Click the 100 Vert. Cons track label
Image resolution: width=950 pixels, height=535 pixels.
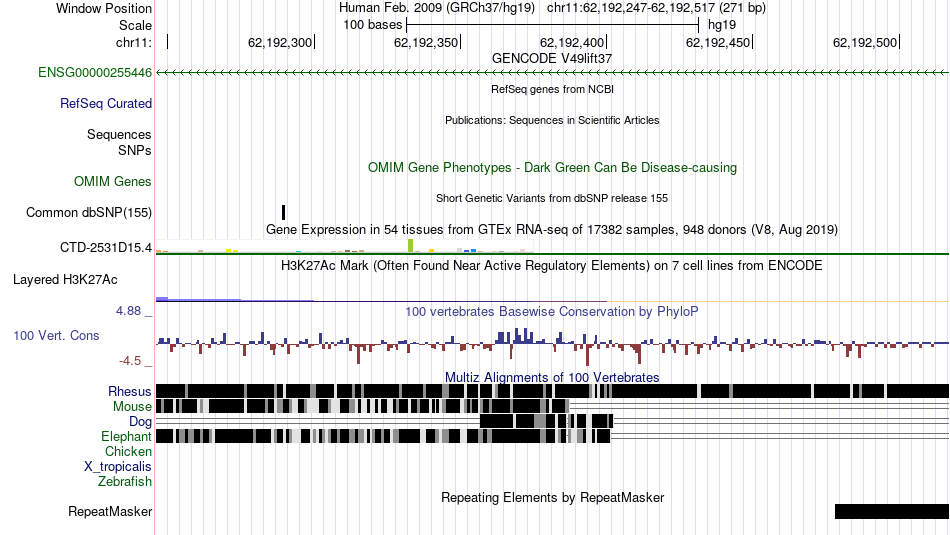[x=56, y=336]
